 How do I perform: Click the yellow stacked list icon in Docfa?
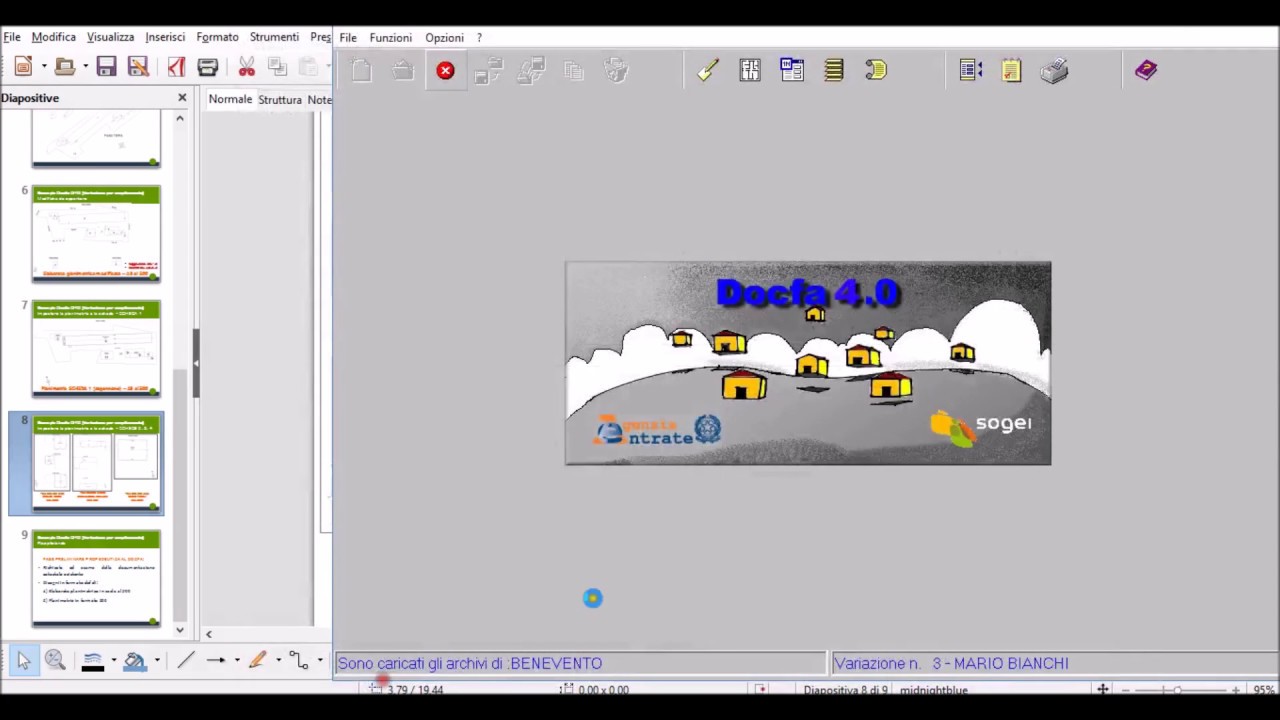pyautogui.click(x=834, y=70)
